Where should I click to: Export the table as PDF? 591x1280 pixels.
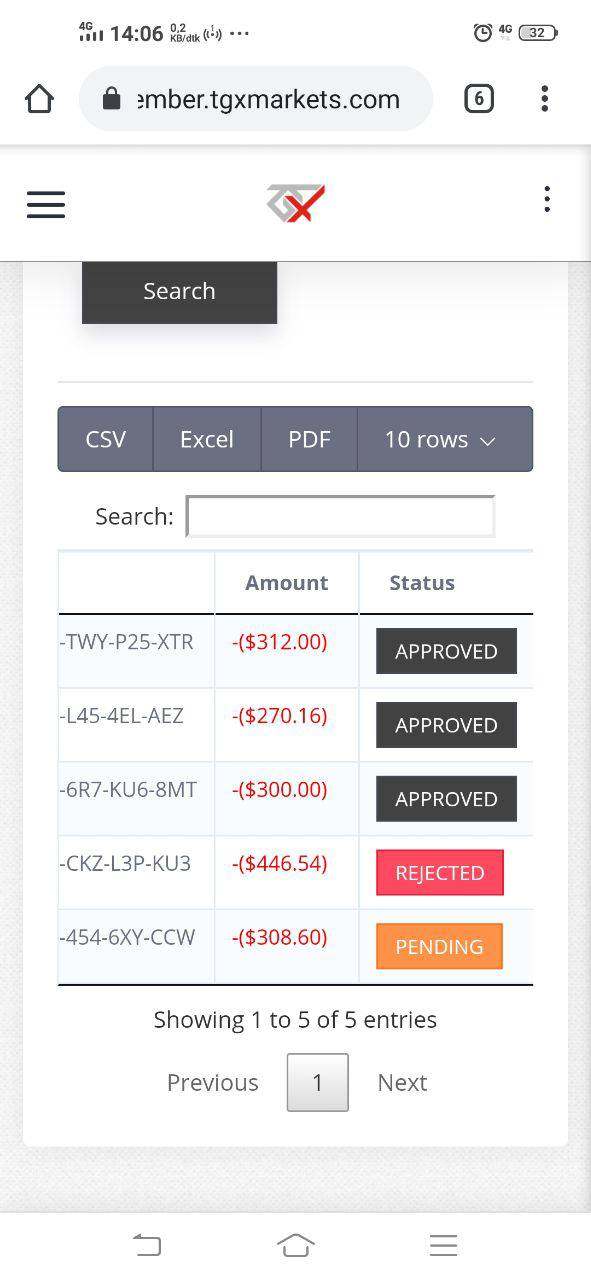pyautogui.click(x=309, y=439)
